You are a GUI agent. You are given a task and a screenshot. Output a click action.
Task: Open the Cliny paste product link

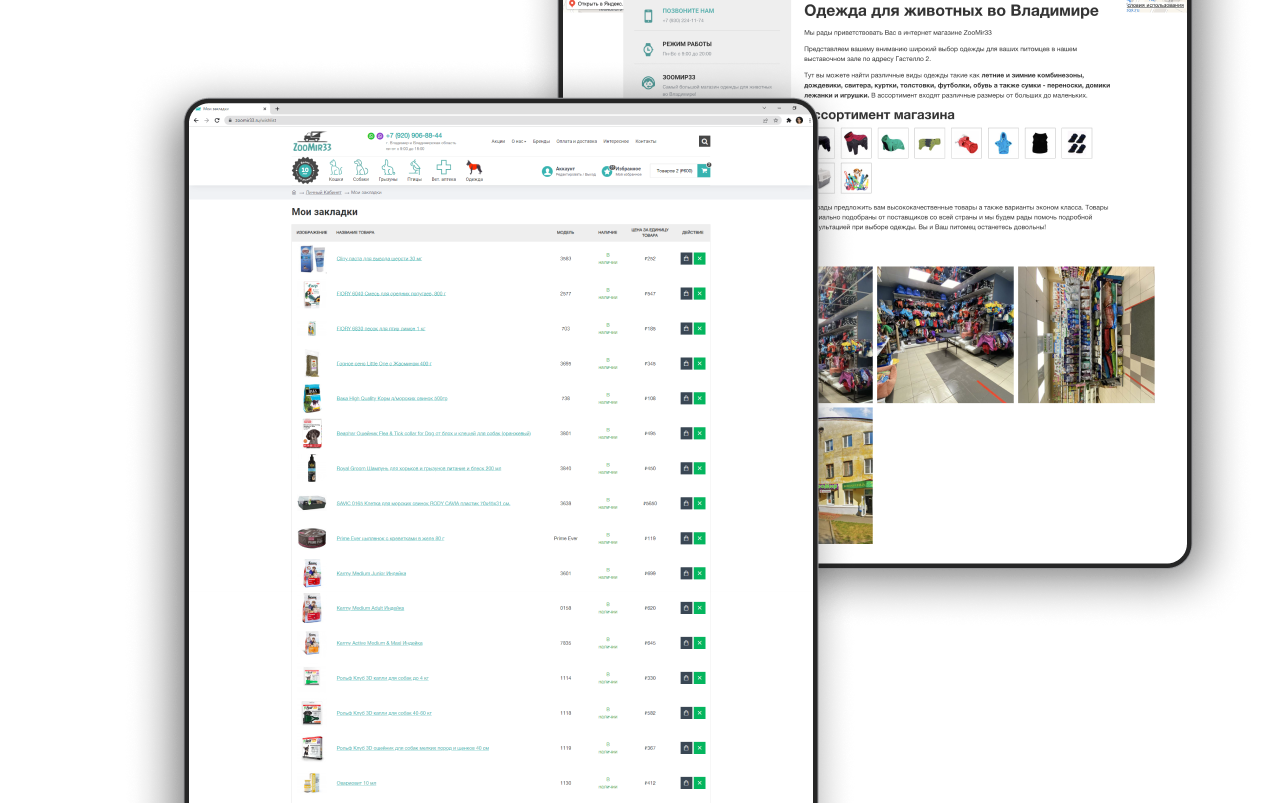(x=379, y=258)
